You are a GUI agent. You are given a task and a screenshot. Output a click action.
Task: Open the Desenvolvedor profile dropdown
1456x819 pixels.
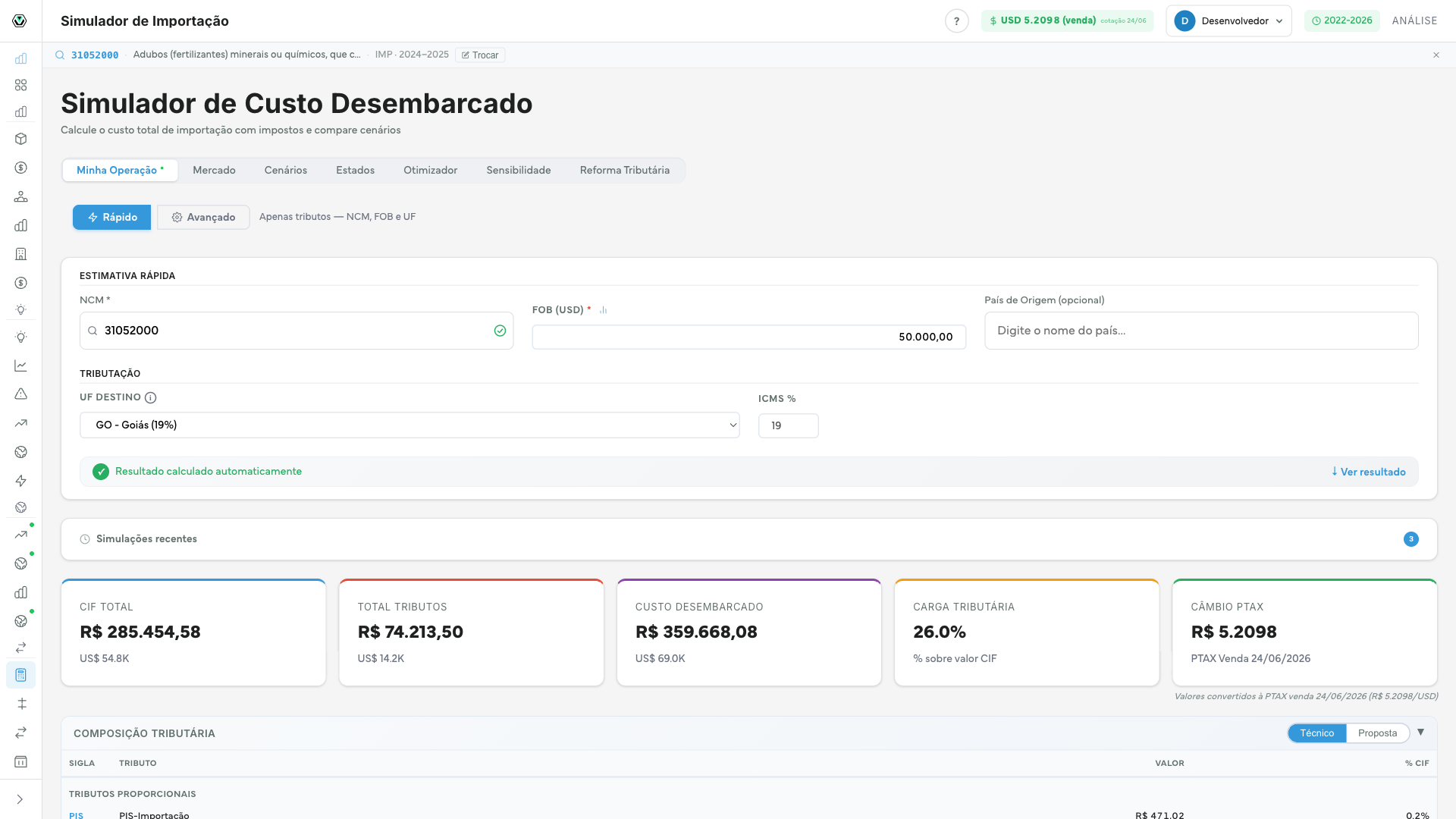1228,21
